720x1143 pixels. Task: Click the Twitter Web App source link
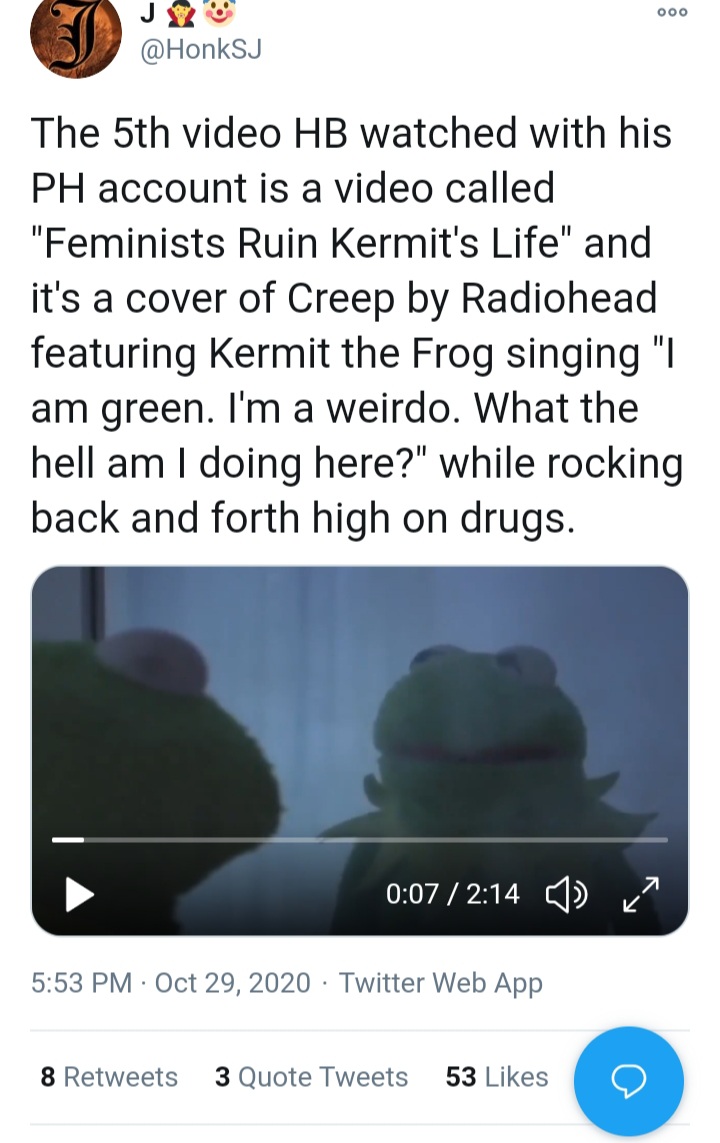[x=440, y=983]
